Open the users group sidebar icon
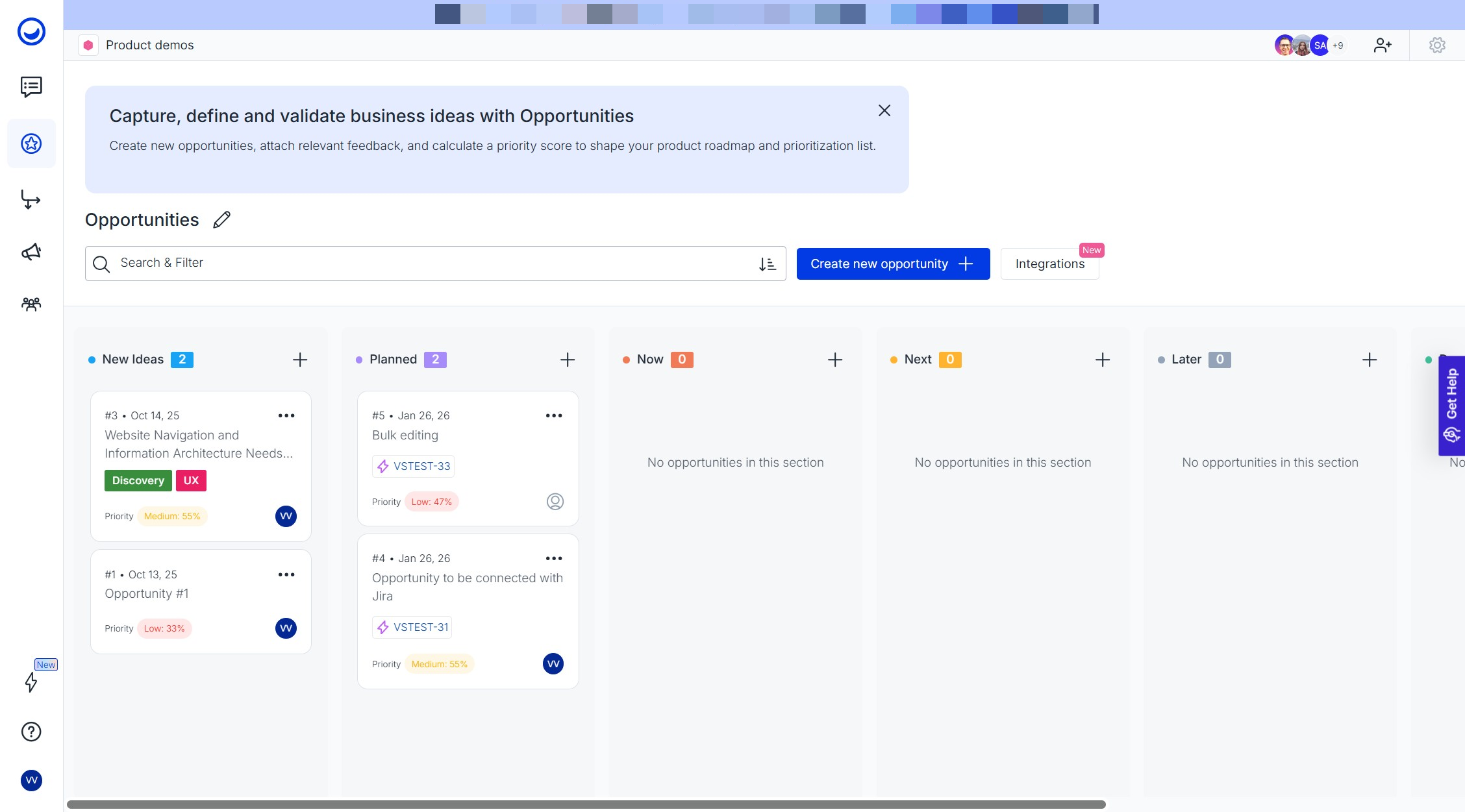Viewport: 1465px width, 812px height. (31, 304)
